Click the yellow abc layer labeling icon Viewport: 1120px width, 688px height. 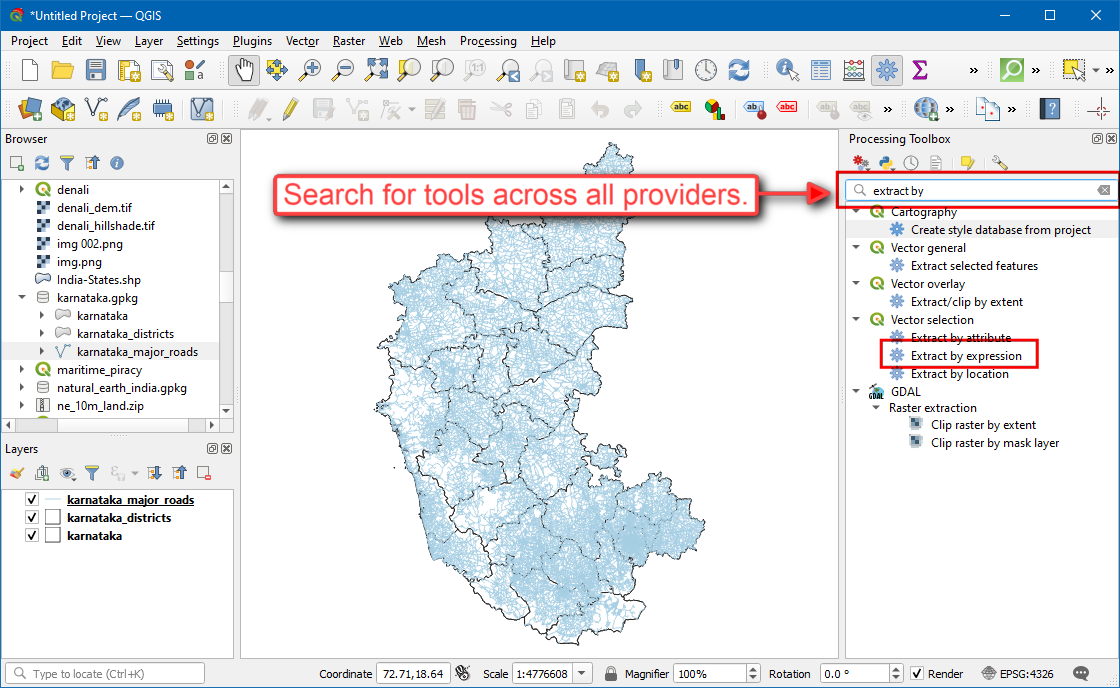681,107
